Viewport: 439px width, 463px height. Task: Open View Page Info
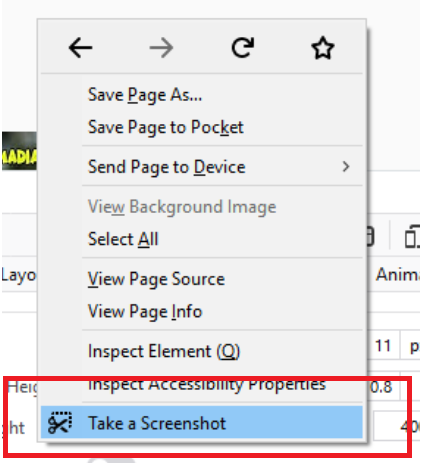coord(145,311)
